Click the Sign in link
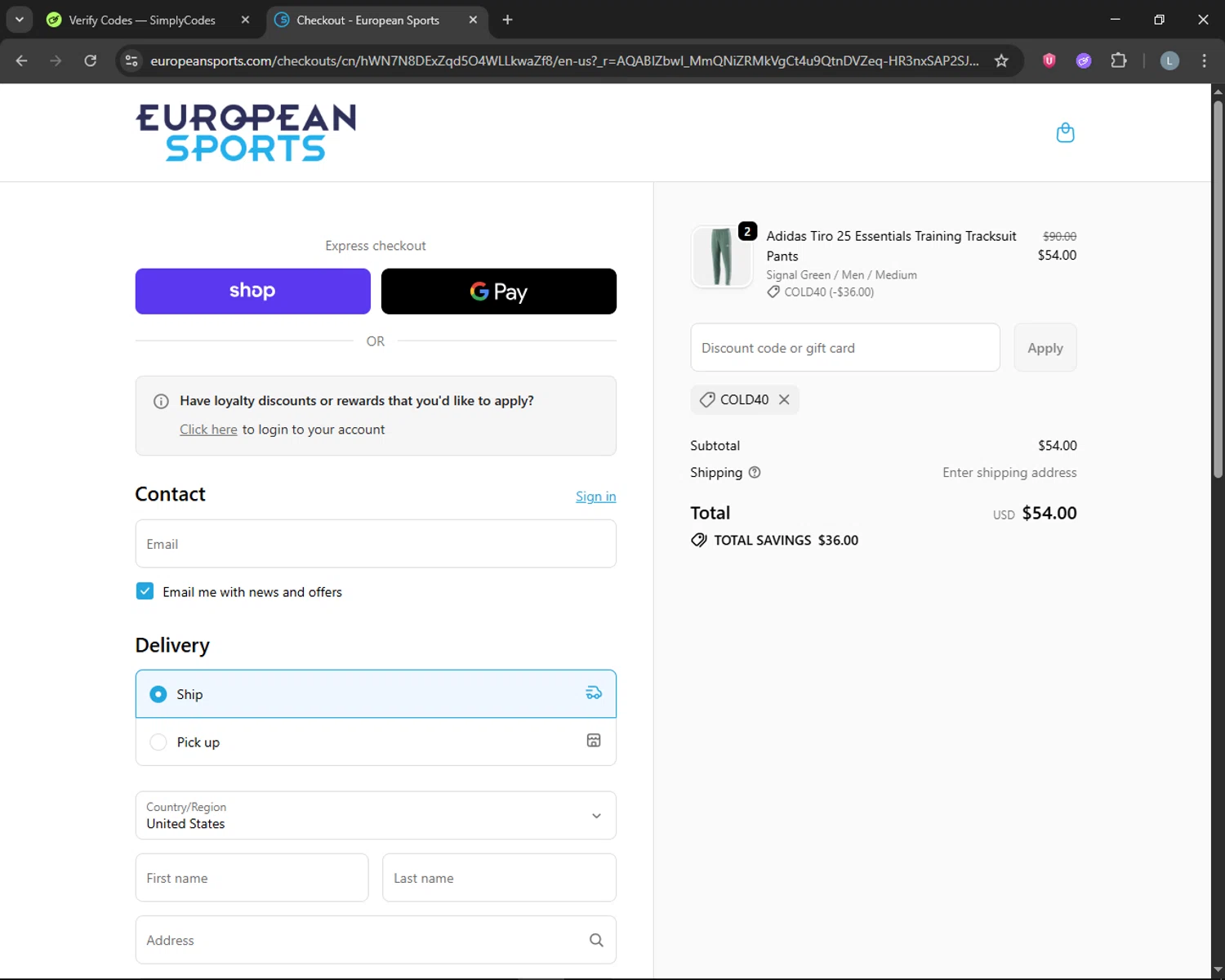1225x980 pixels. click(x=595, y=497)
